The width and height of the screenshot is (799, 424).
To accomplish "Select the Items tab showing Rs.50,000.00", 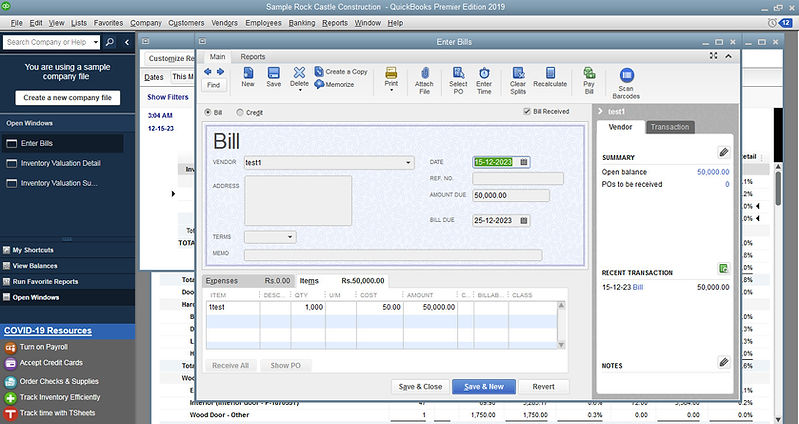I will (341, 281).
